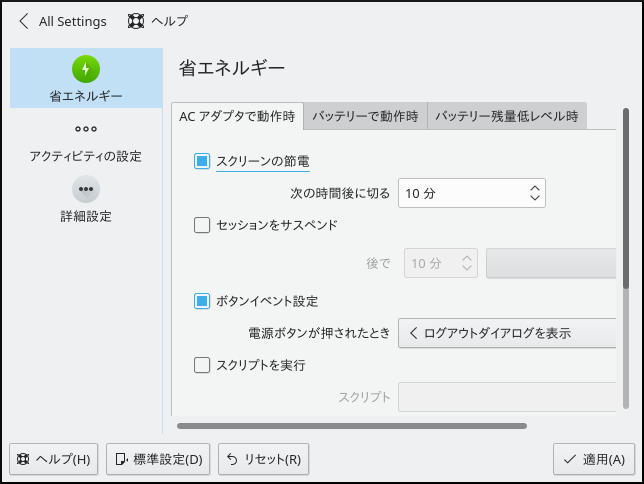Image resolution: width=644 pixels, height=484 pixels.
Task: Click the lifebuoy icon beside the top ヘルプ
Action: [136, 21]
